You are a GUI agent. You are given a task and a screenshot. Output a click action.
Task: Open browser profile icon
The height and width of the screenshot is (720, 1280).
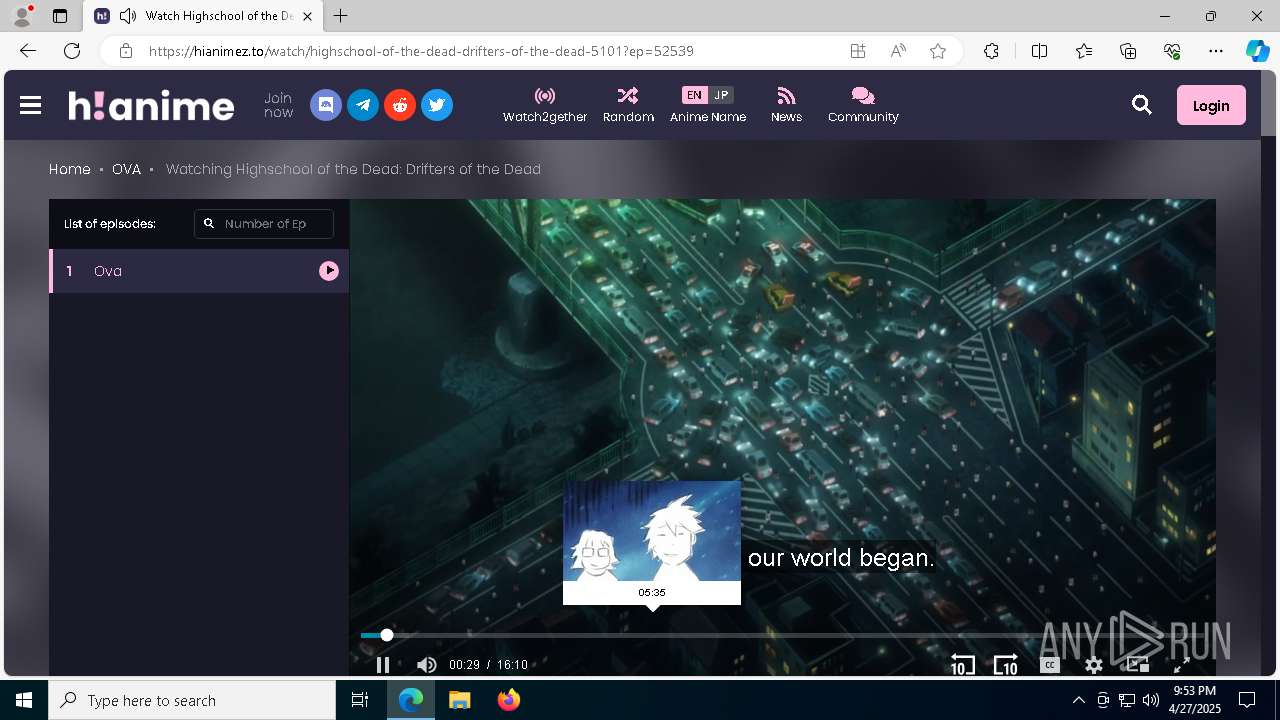[x=22, y=16]
